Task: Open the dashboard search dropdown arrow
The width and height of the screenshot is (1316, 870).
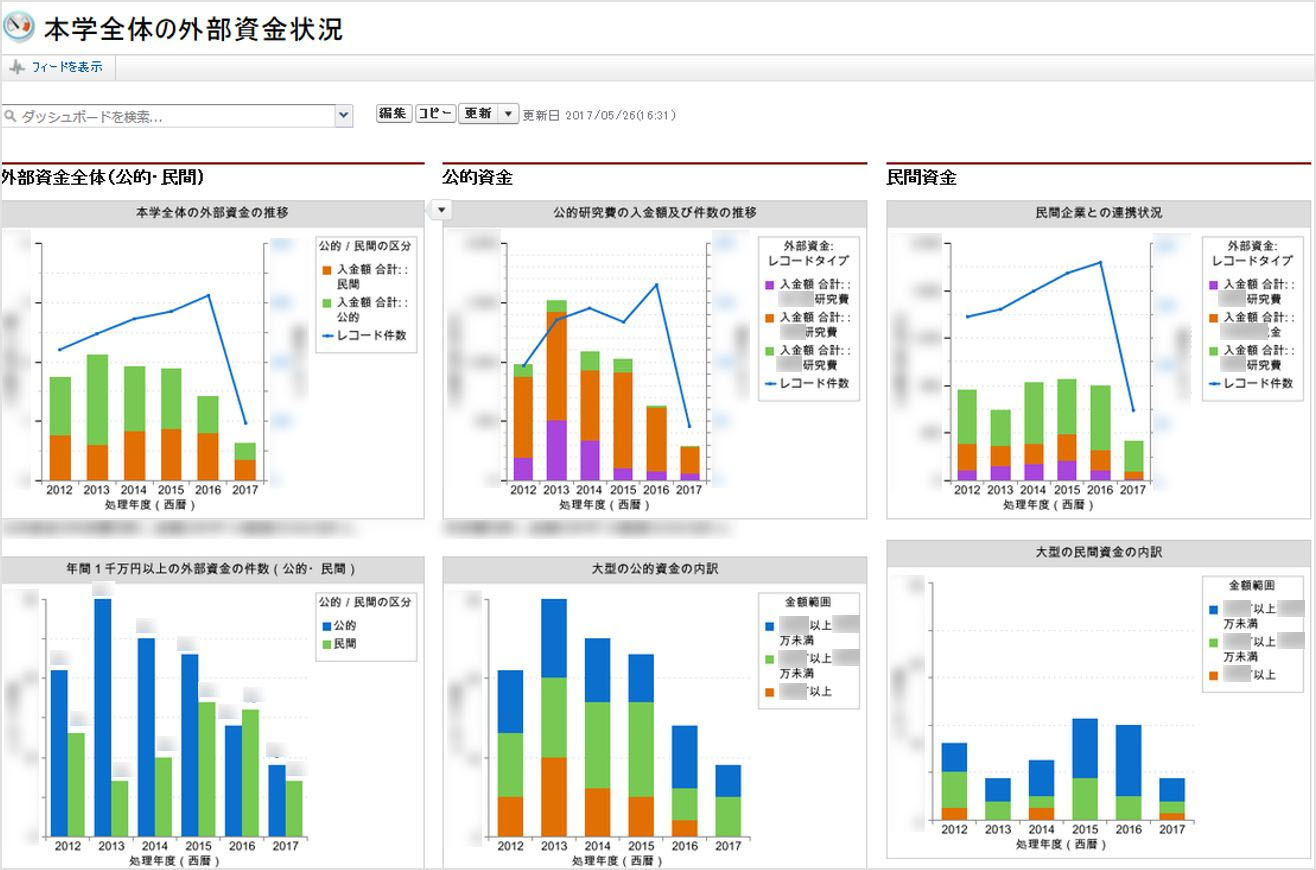Action: 344,116
